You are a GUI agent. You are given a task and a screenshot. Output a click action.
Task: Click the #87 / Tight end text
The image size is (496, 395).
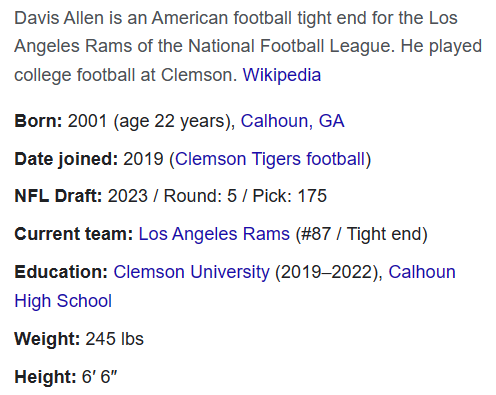pos(362,234)
